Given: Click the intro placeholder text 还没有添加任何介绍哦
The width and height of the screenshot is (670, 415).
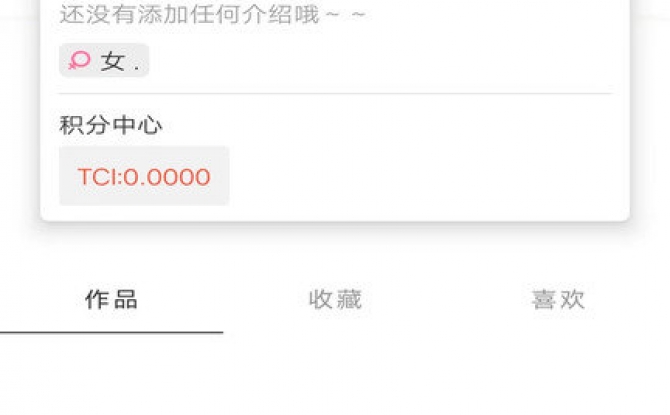Looking at the screenshot, I should click(191, 15).
